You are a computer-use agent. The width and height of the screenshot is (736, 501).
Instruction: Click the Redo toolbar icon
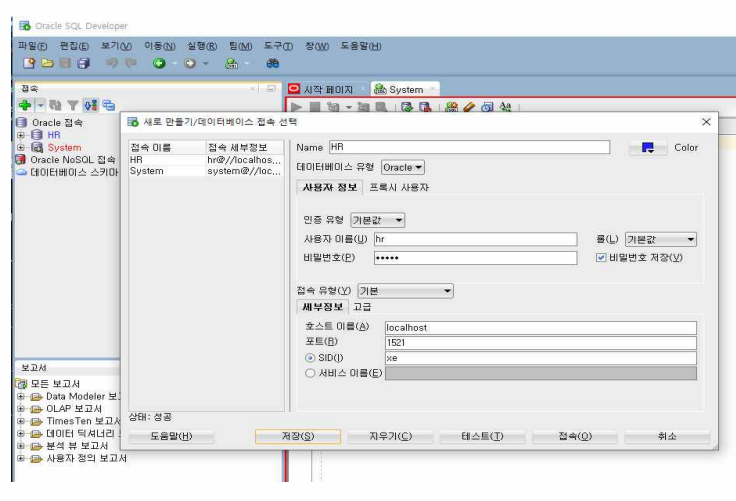pos(130,63)
